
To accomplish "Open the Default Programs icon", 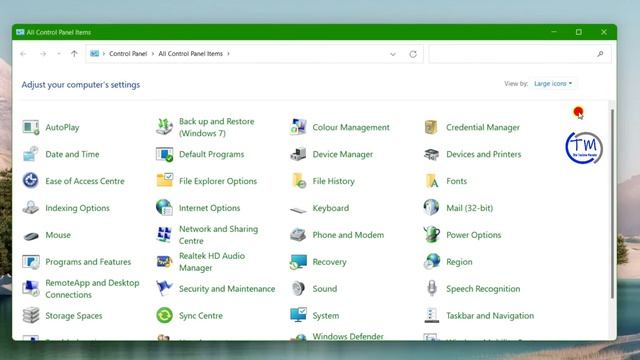I will (x=164, y=154).
